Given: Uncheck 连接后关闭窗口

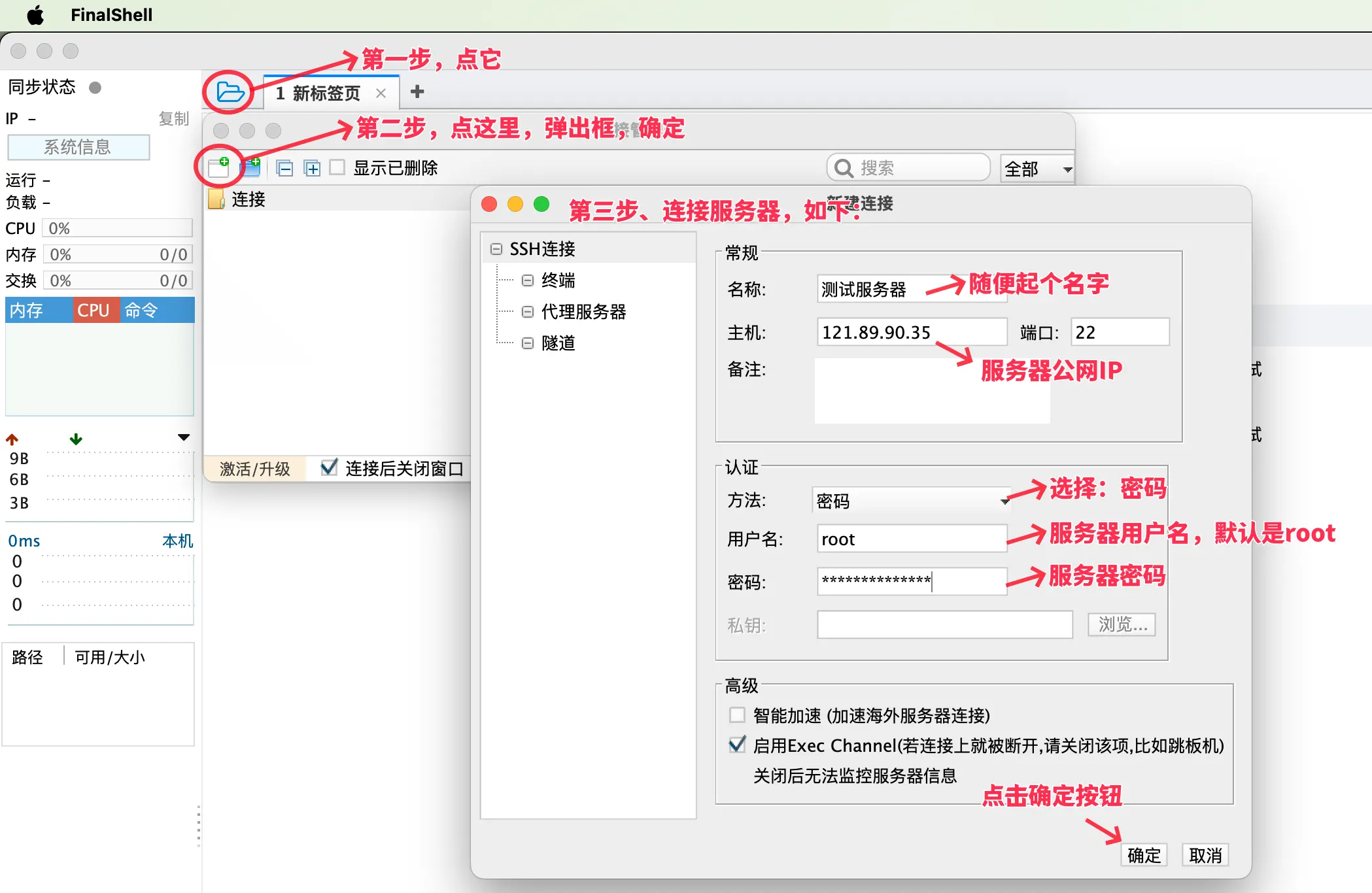Looking at the screenshot, I should [x=329, y=467].
